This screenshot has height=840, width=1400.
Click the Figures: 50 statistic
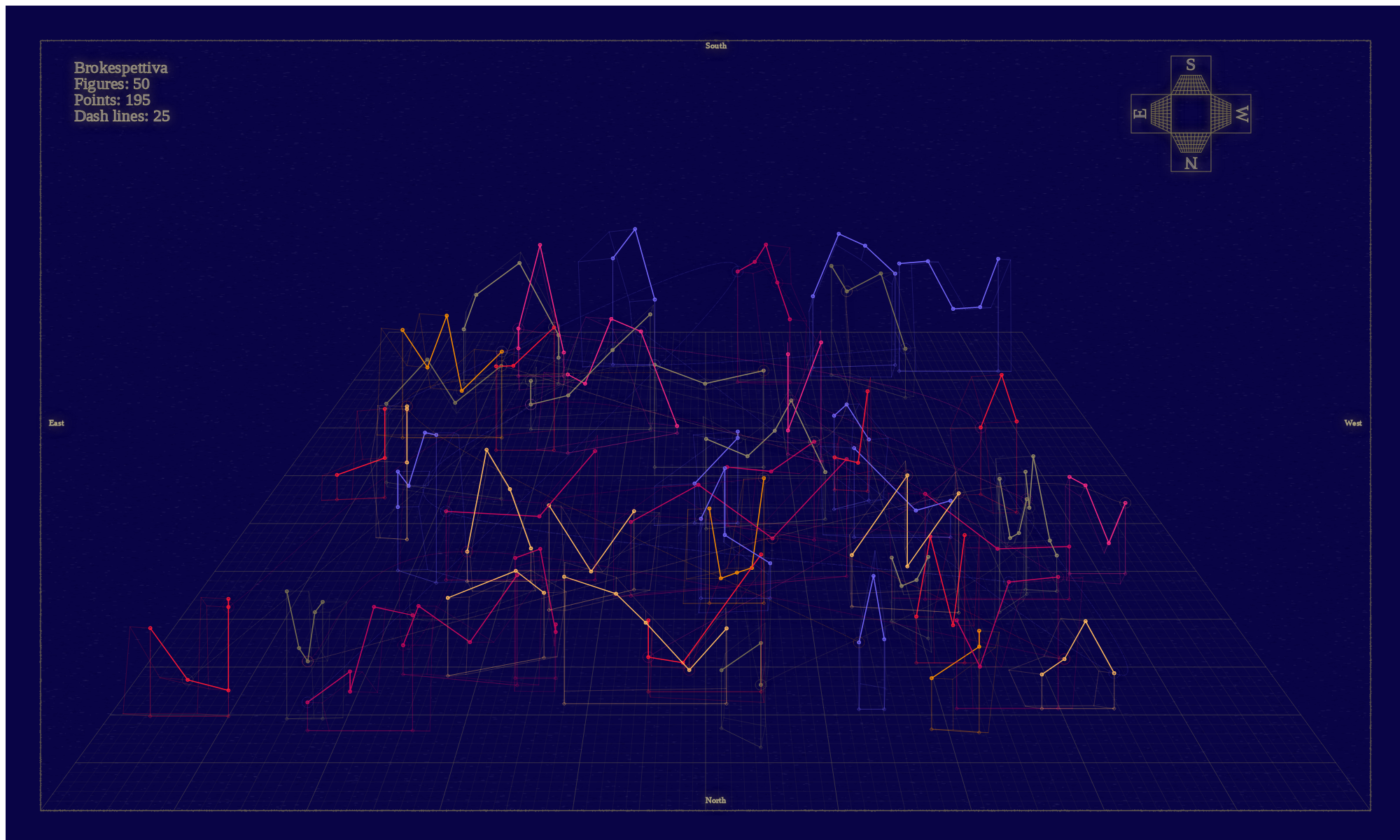coord(112,84)
